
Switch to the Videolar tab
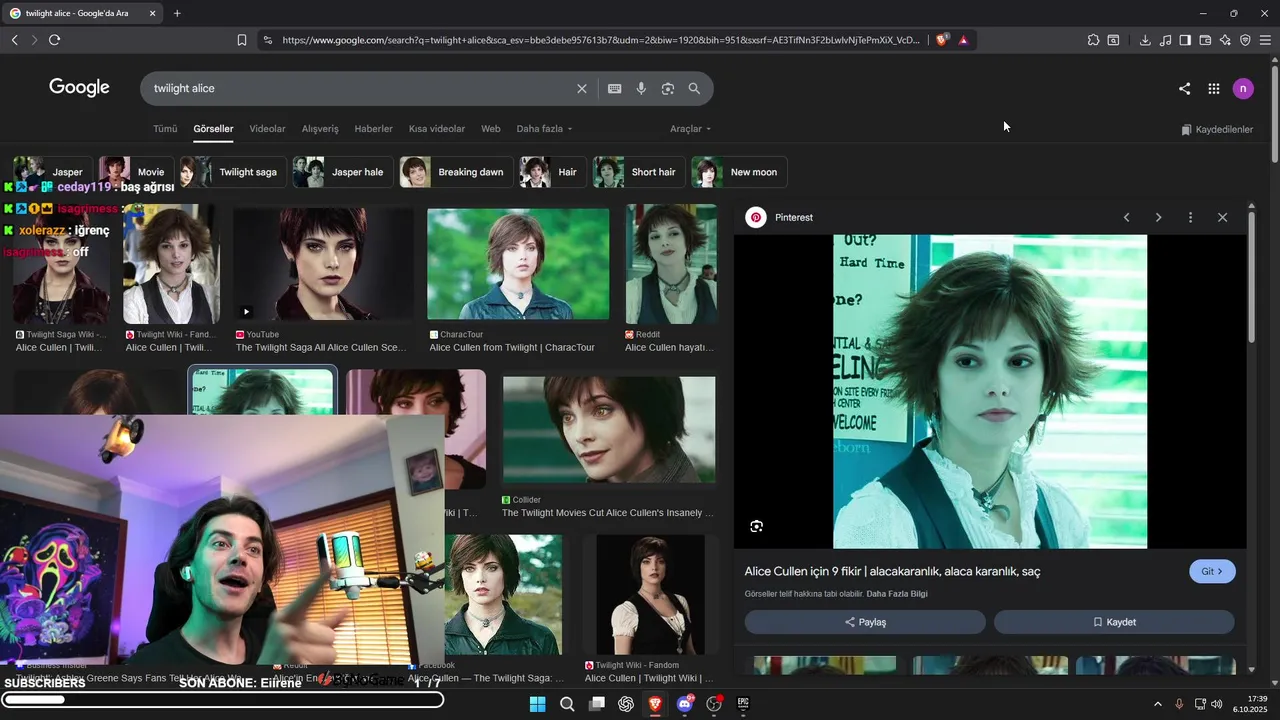pyautogui.click(x=267, y=129)
